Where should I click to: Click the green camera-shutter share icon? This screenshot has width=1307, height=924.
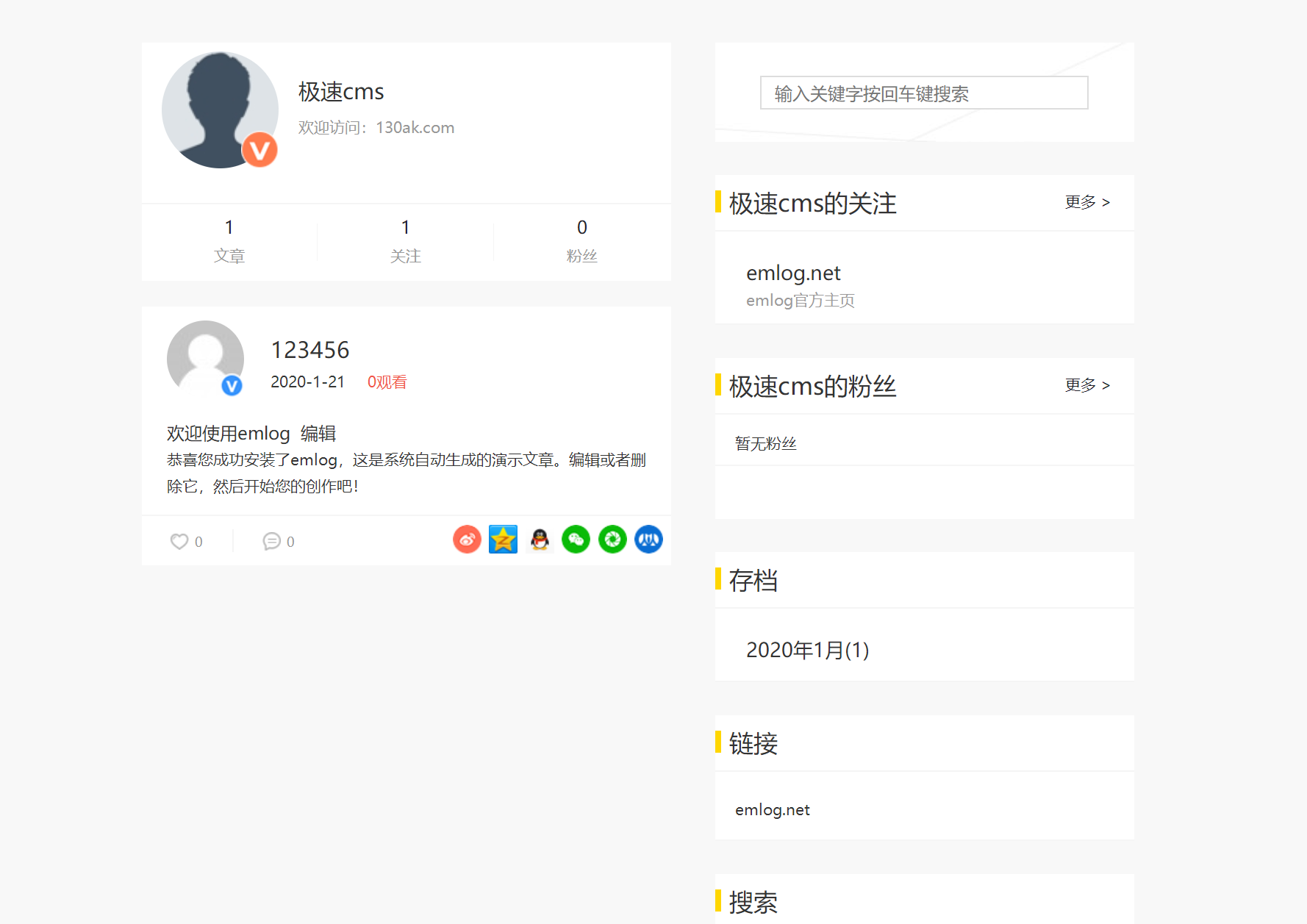(x=612, y=540)
